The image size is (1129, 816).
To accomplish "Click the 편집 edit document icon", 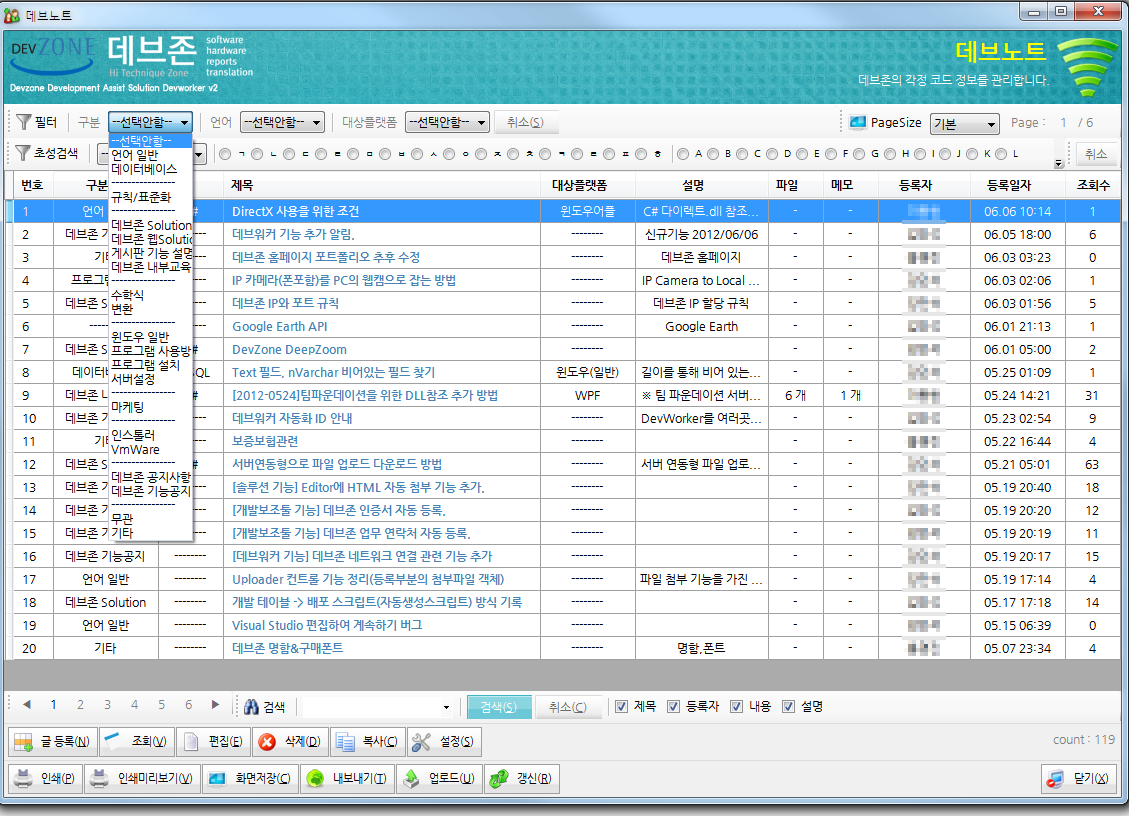I will 191,741.
